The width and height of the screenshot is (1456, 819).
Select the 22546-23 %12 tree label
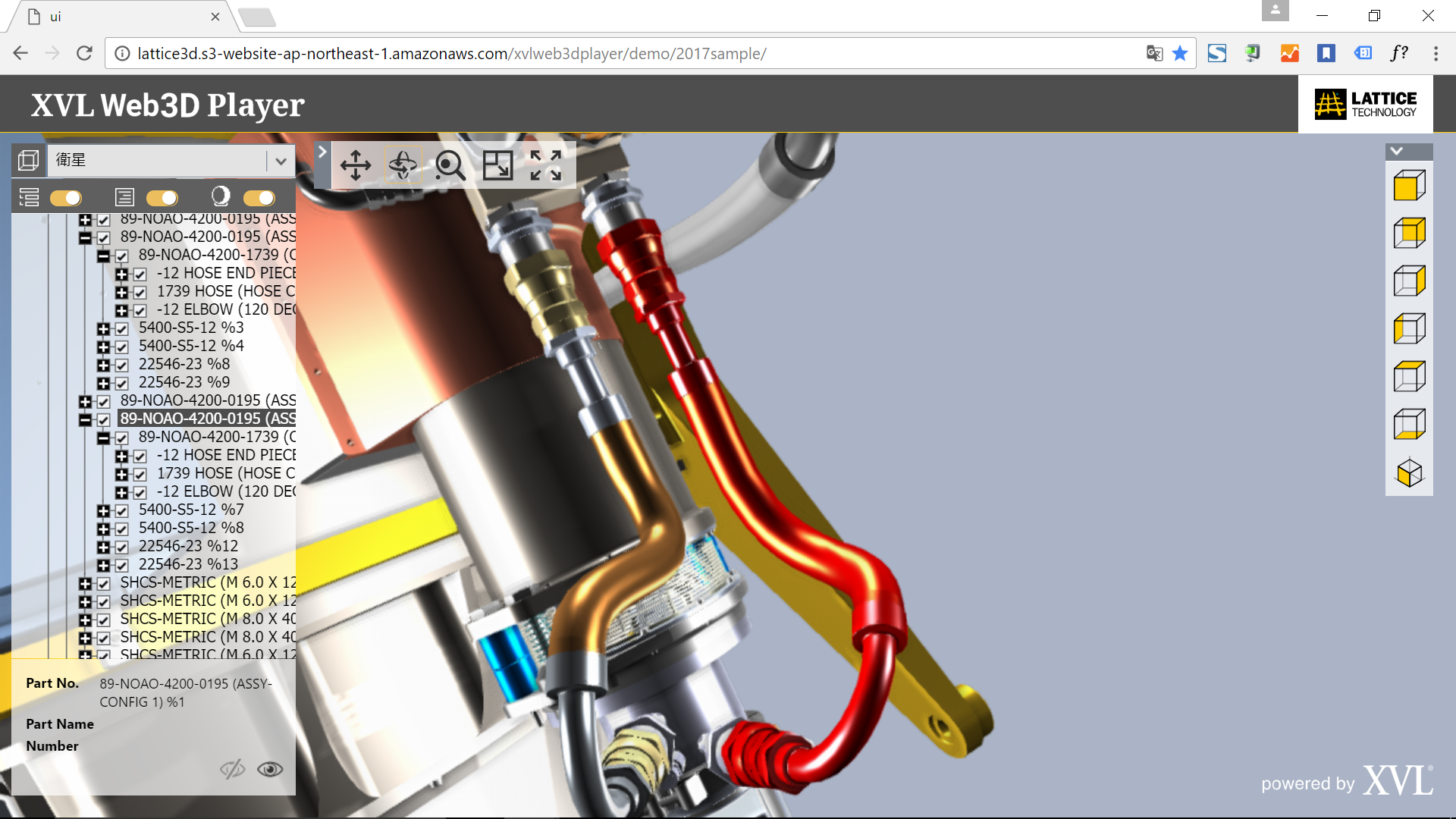click(188, 546)
